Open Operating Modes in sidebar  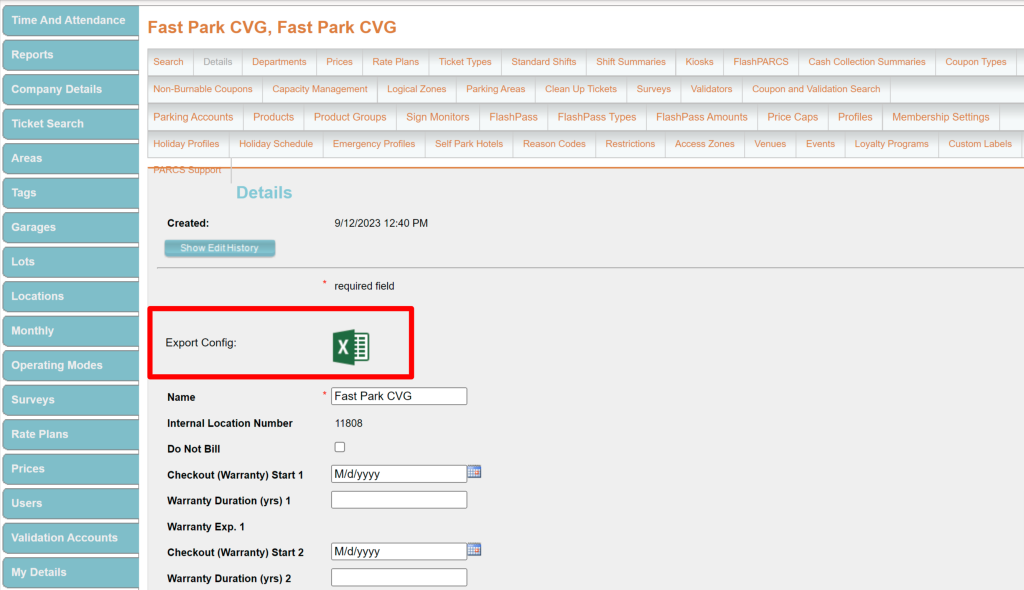[71, 365]
